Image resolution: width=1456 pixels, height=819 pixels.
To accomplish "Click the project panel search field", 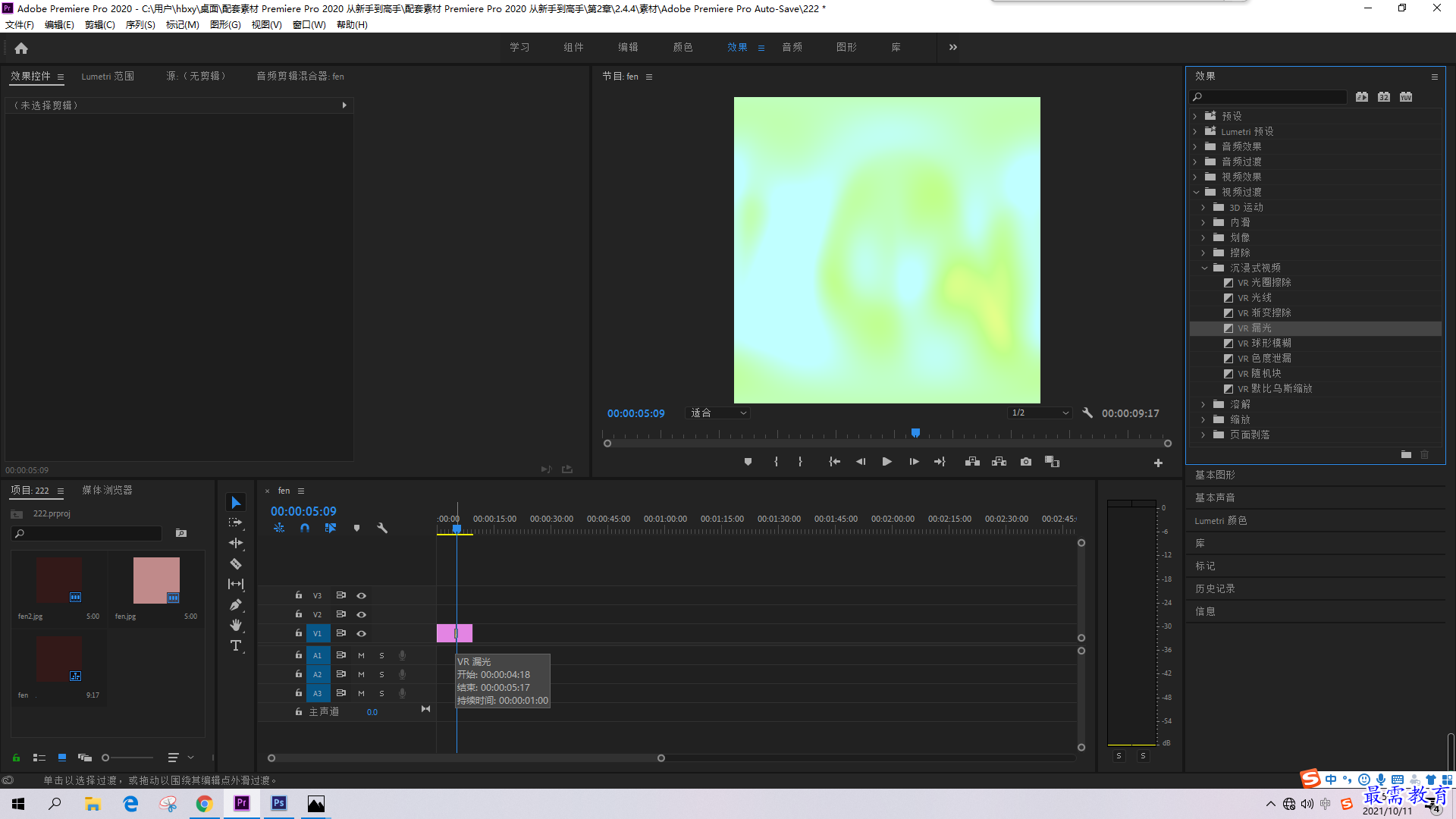I will (87, 534).
